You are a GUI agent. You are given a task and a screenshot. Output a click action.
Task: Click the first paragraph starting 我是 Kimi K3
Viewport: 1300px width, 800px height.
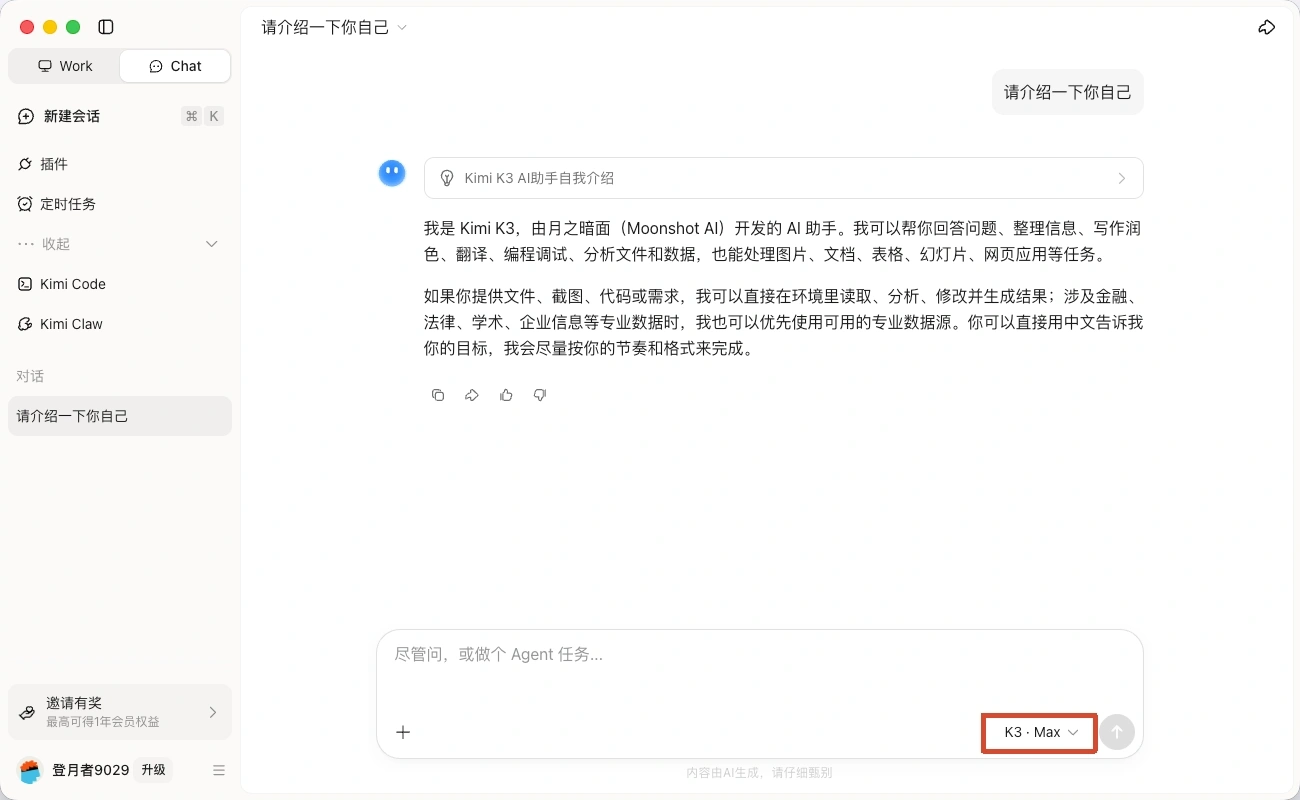(x=784, y=241)
